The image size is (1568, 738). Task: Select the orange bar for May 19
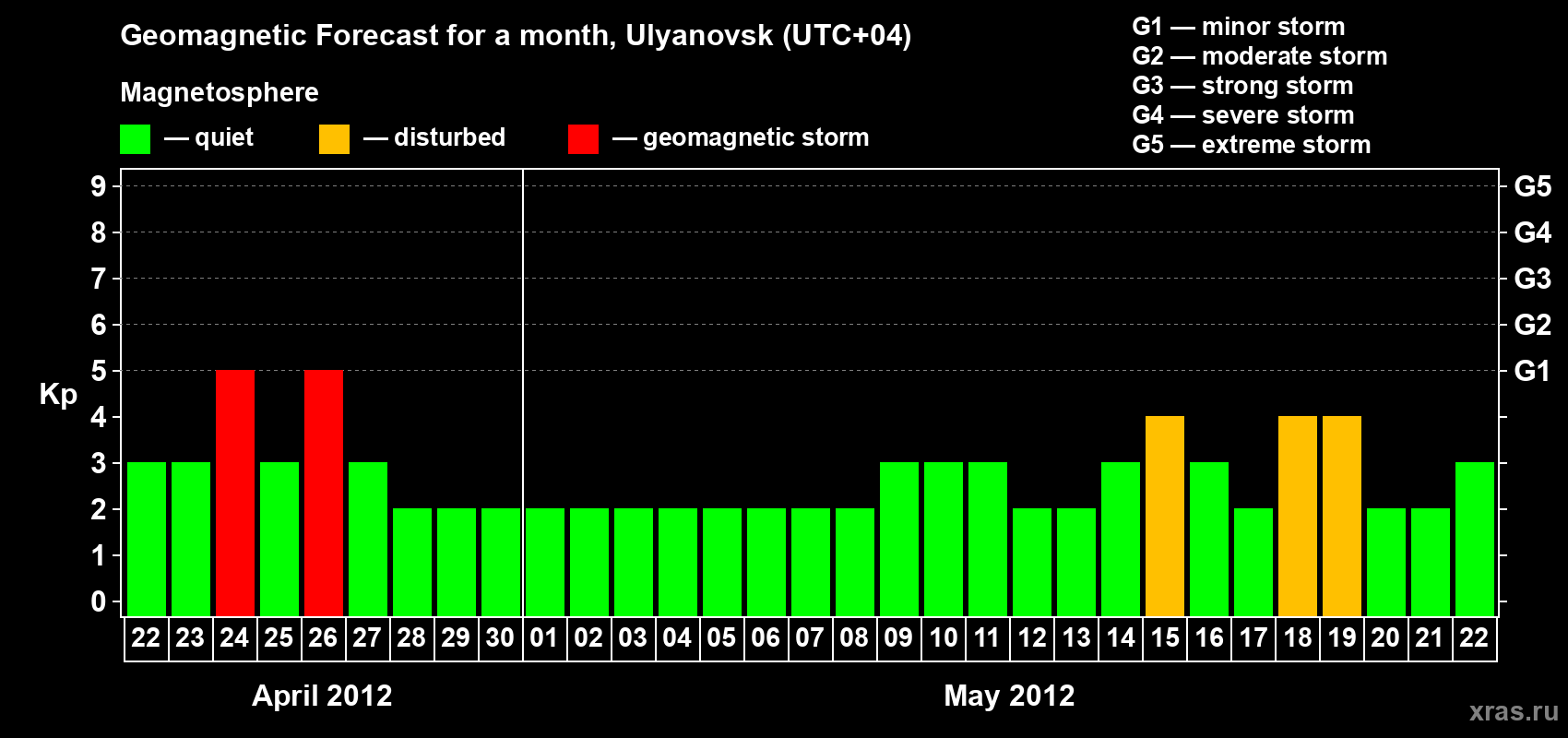click(1342, 517)
